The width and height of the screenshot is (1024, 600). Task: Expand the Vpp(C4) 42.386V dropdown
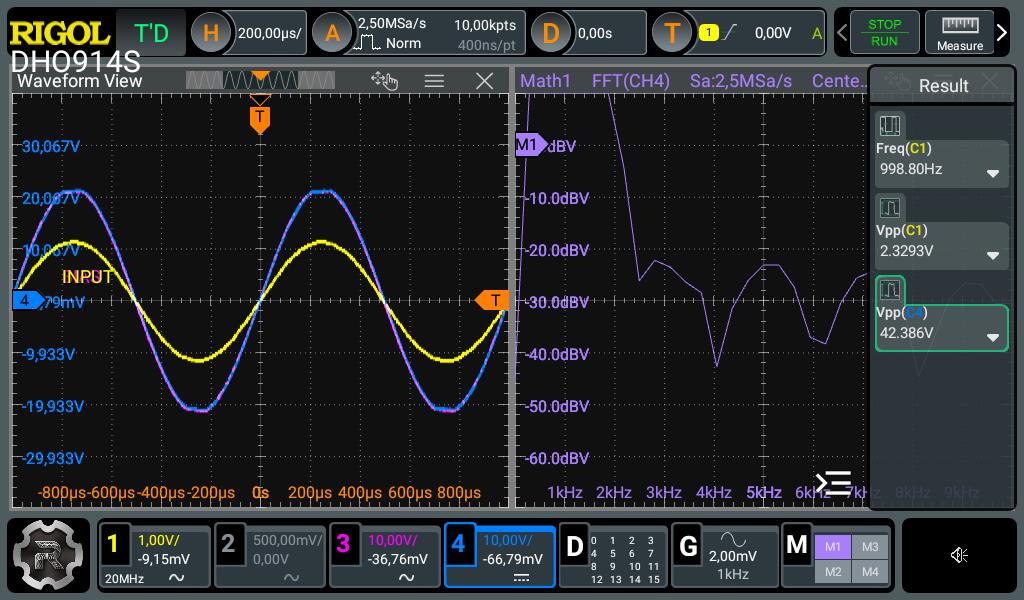coord(993,338)
